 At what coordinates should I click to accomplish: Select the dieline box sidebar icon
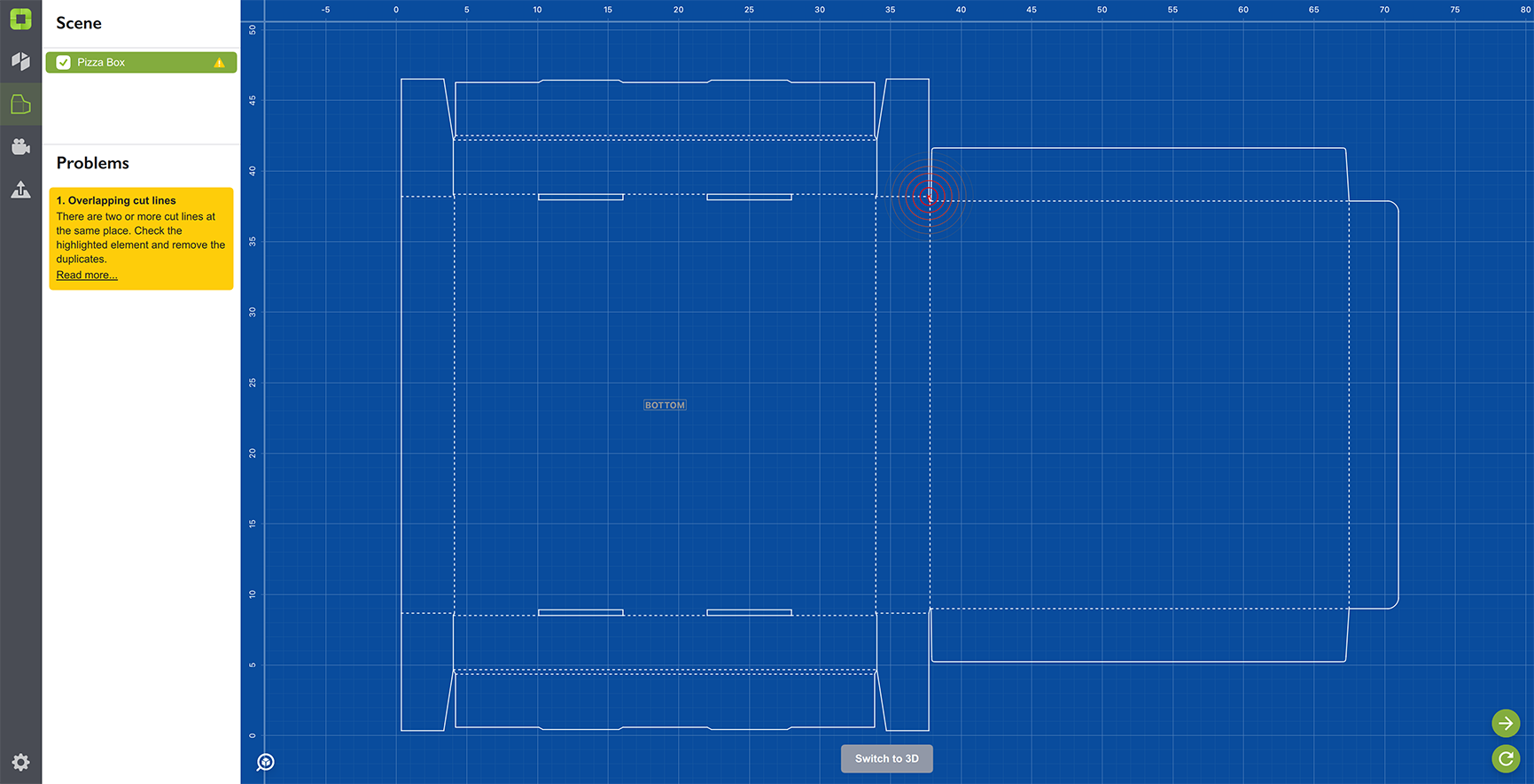(20, 105)
